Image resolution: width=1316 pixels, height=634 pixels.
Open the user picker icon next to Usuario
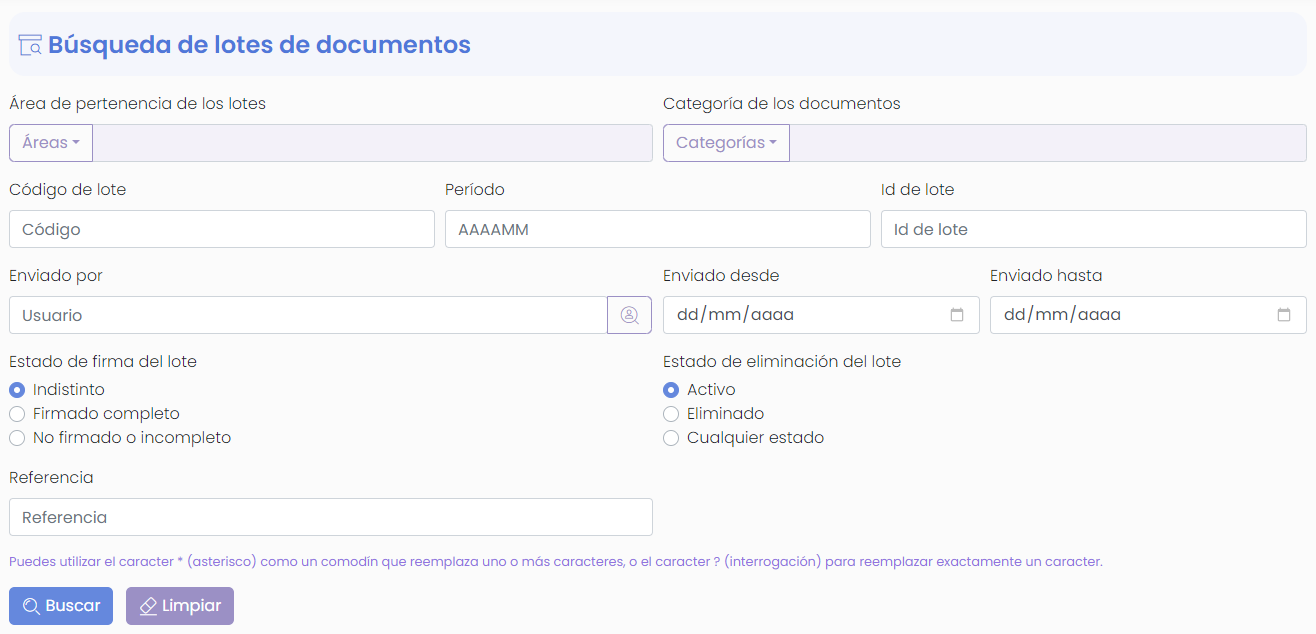629,315
